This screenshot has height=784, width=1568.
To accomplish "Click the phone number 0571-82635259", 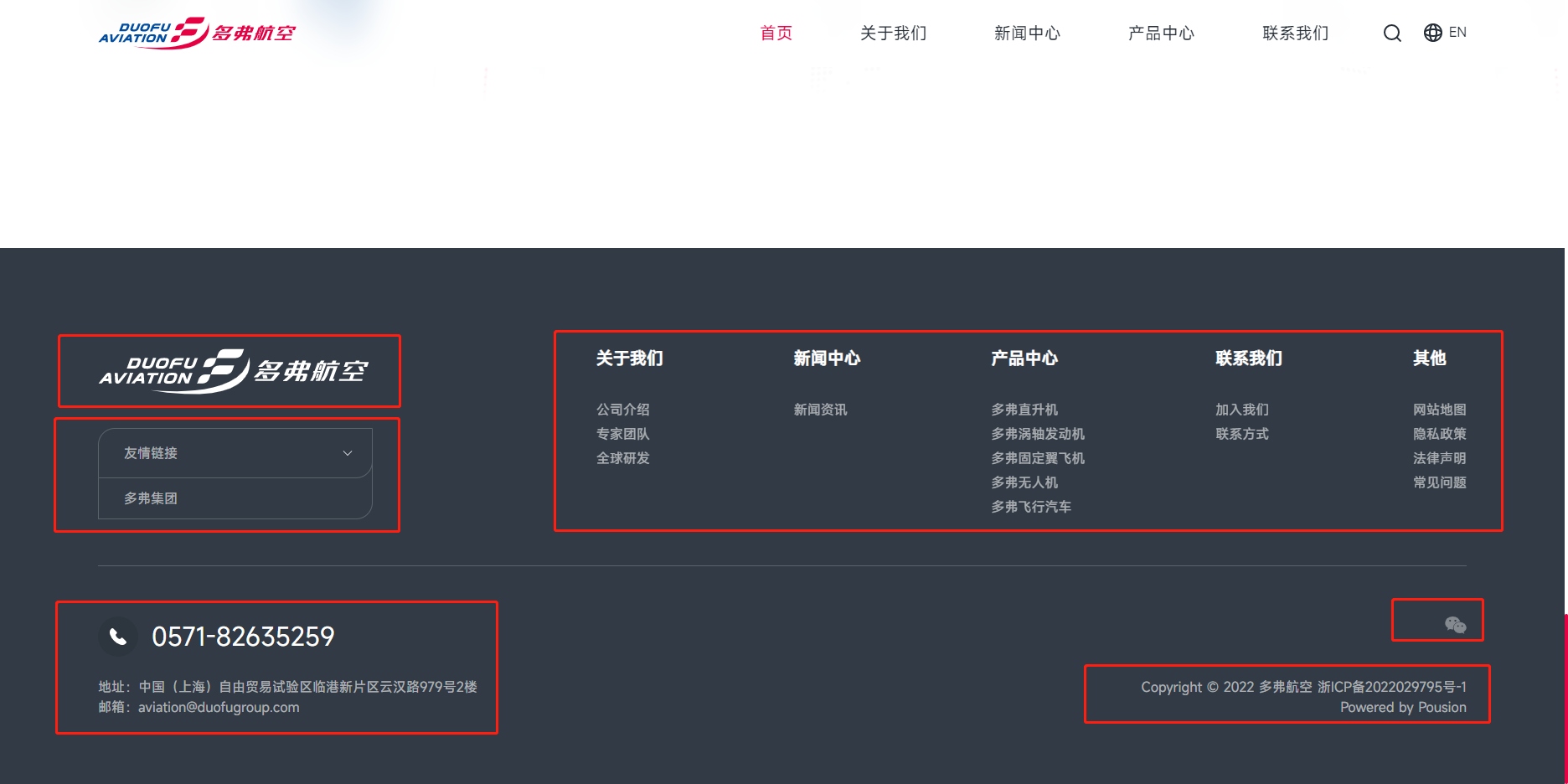I will click(x=243, y=637).
